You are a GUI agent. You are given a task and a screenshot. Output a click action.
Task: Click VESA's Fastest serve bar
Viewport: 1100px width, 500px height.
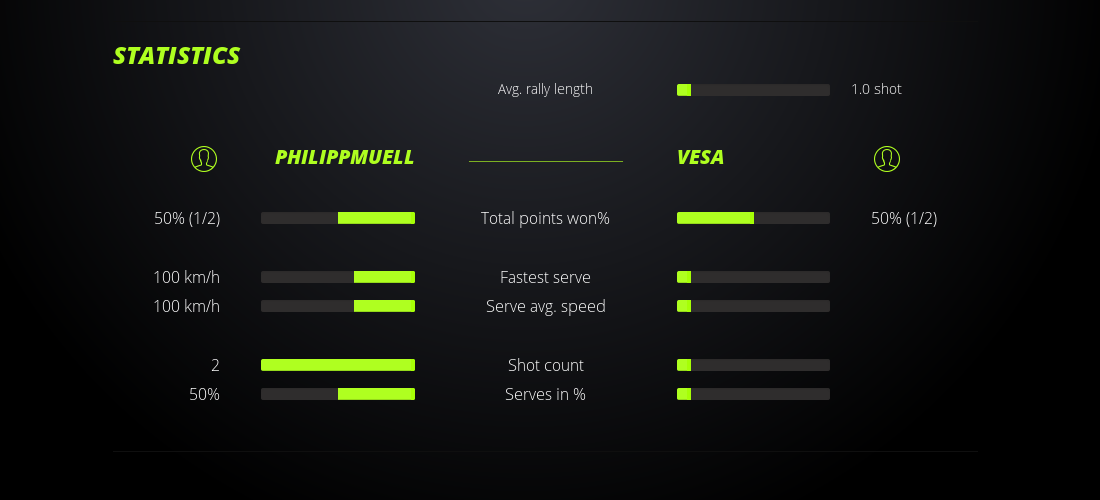point(753,277)
